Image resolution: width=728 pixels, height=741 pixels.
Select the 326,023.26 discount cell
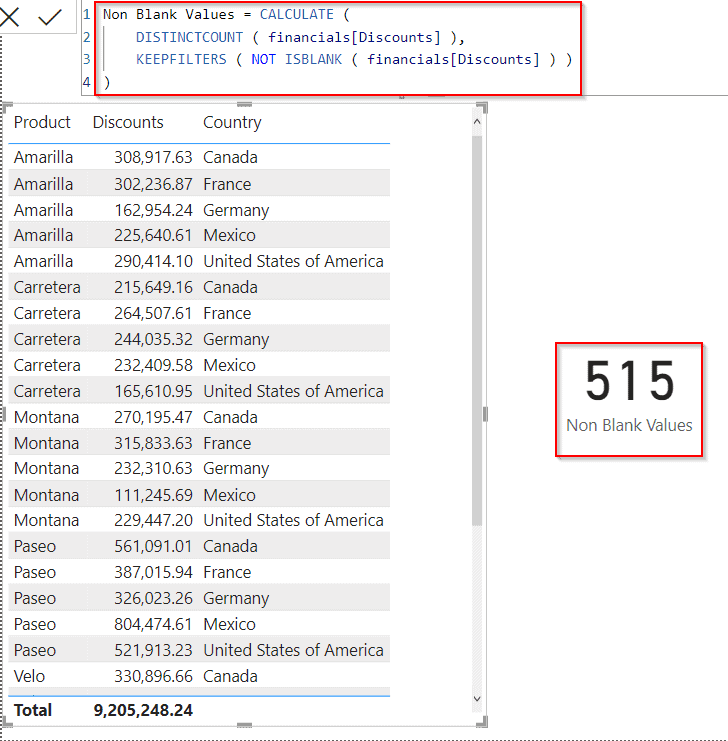point(153,598)
